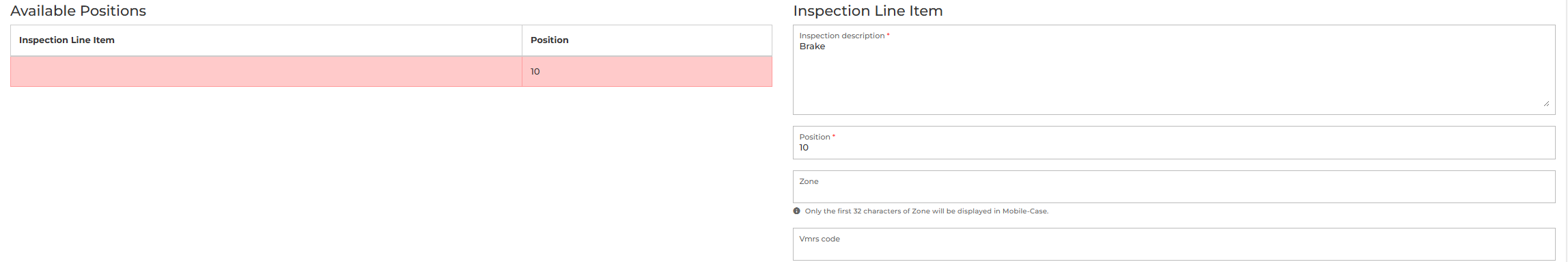The image size is (1568, 262).
Task: Click the red asterisk after Inspection description
Action: (x=888, y=35)
